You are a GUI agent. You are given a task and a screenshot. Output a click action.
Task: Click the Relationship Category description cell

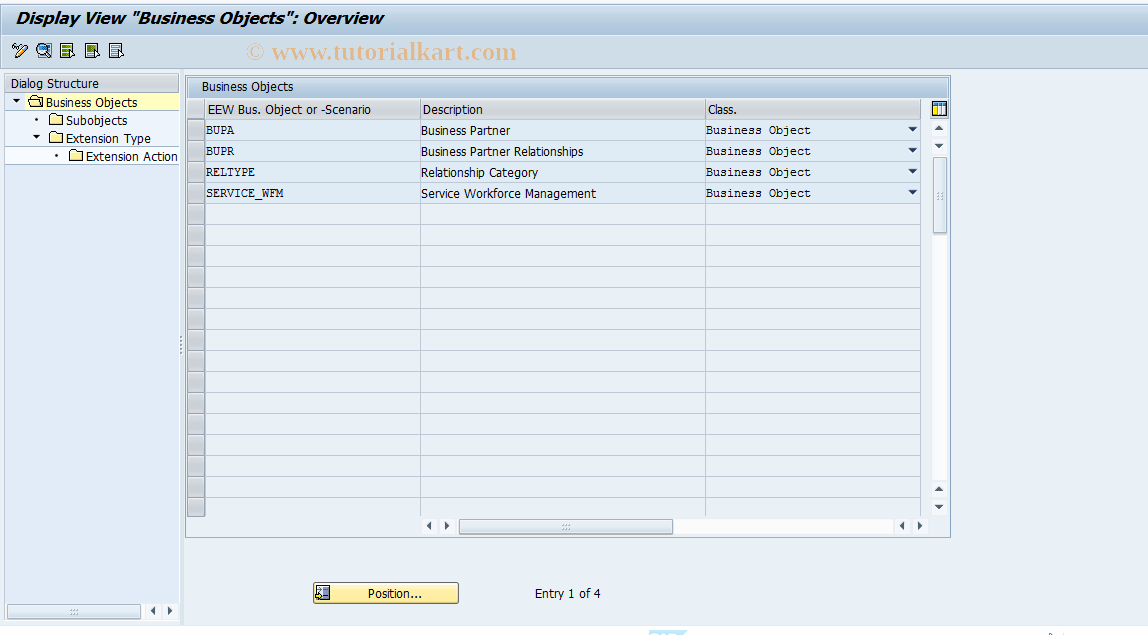(x=562, y=172)
